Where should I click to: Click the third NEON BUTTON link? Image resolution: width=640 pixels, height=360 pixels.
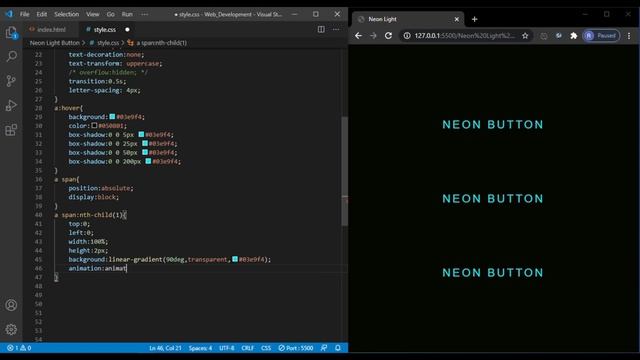[493, 273]
